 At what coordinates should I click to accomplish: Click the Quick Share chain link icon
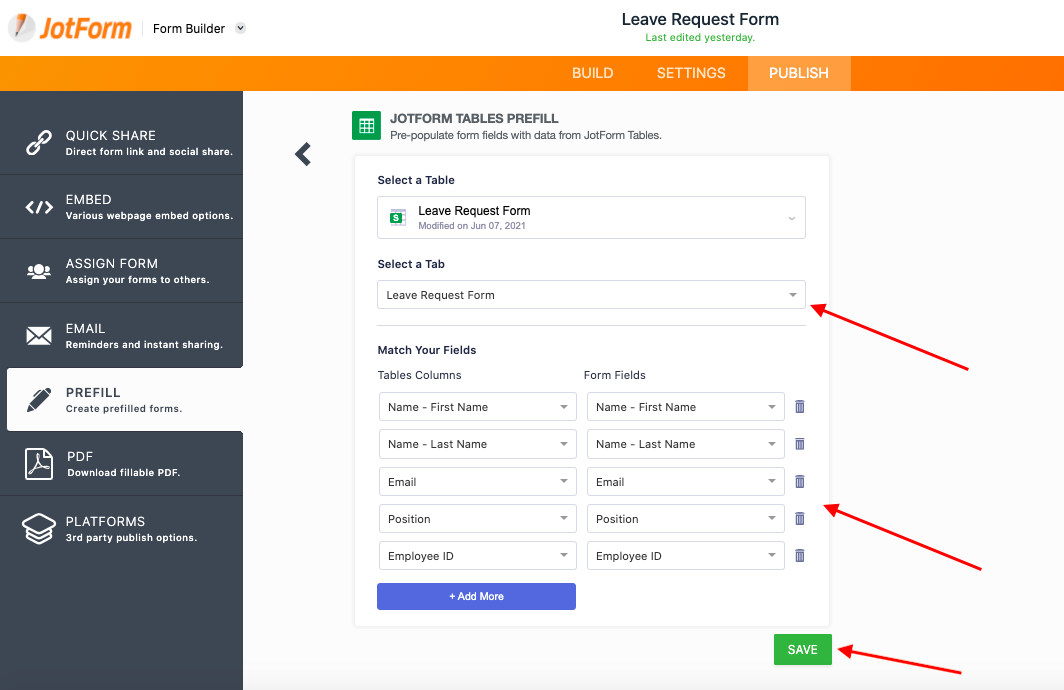coord(39,142)
